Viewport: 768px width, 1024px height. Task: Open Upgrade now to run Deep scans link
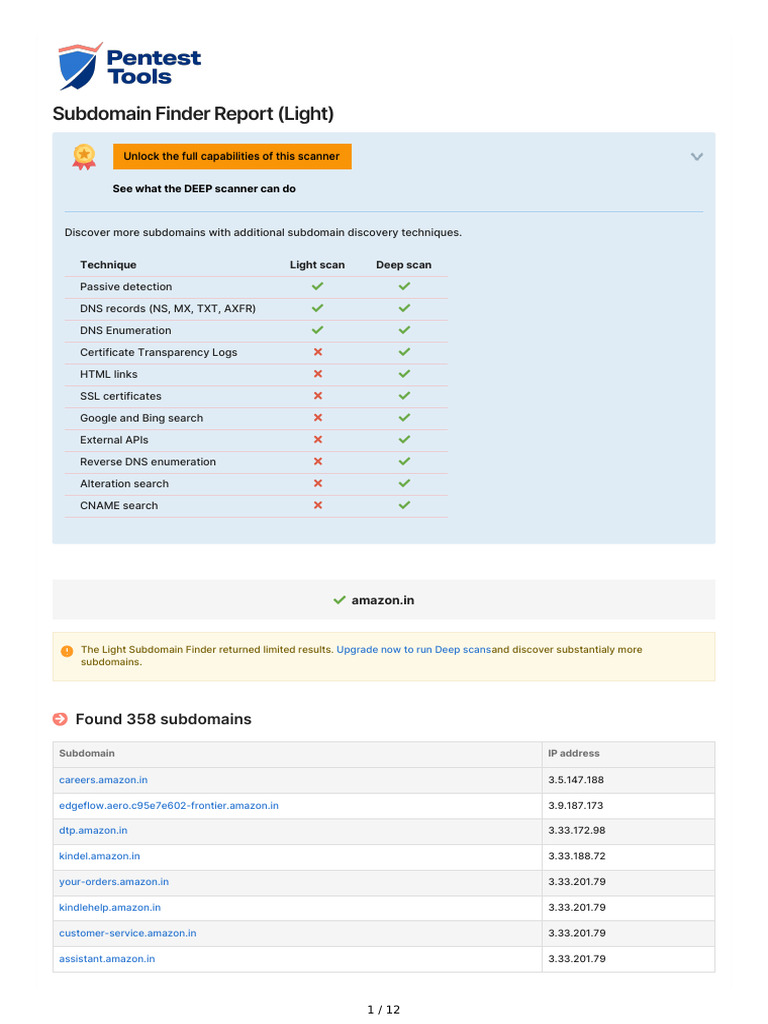click(413, 650)
